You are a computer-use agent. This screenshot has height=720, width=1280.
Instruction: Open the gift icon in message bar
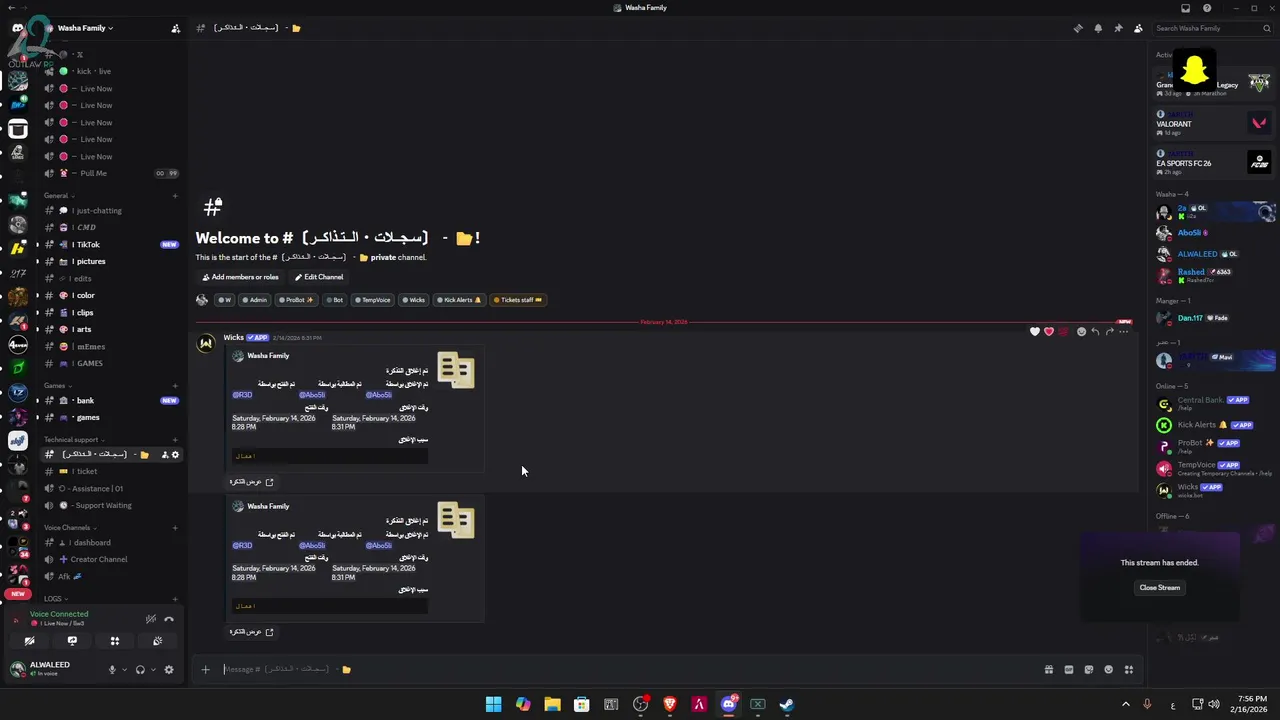pos(1049,669)
